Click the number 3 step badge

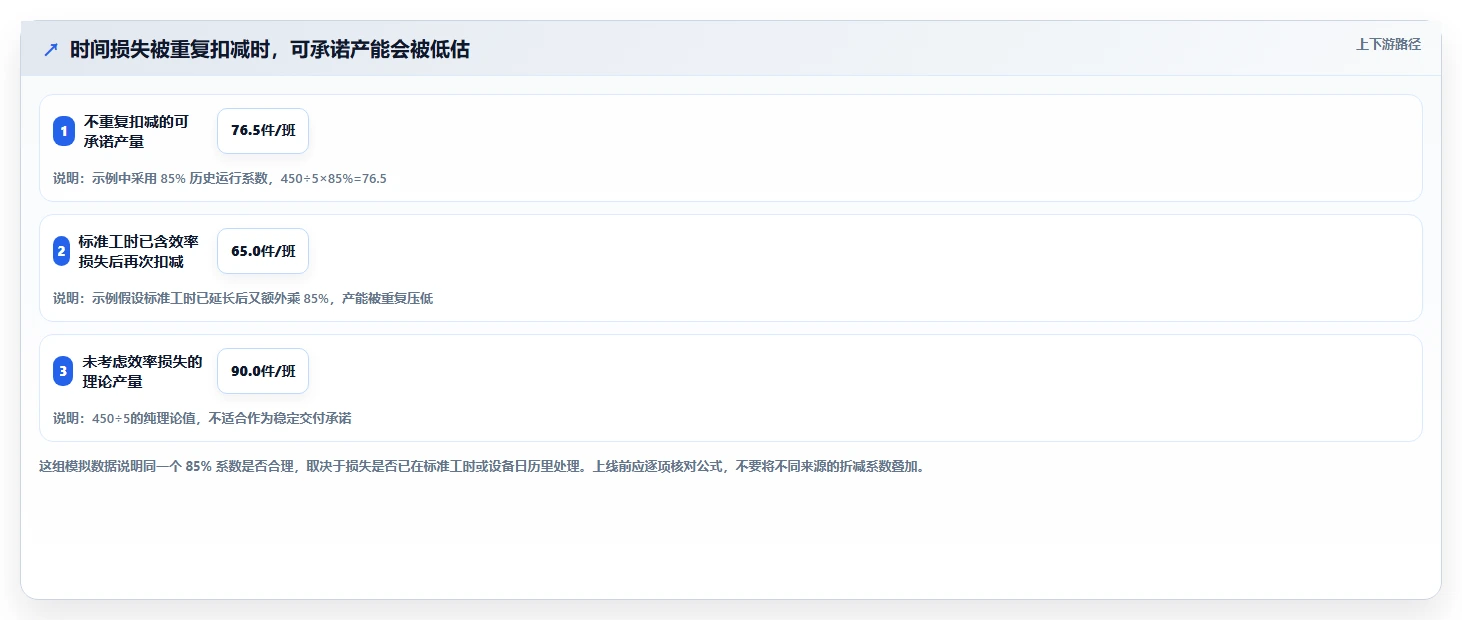click(x=64, y=371)
